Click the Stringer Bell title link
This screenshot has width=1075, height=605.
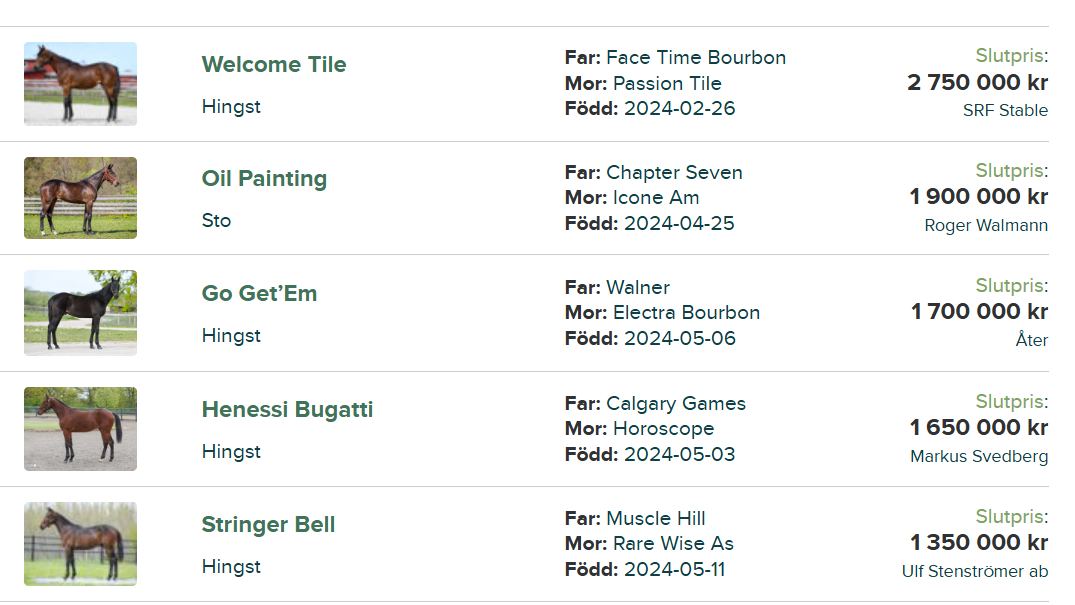[x=268, y=525]
